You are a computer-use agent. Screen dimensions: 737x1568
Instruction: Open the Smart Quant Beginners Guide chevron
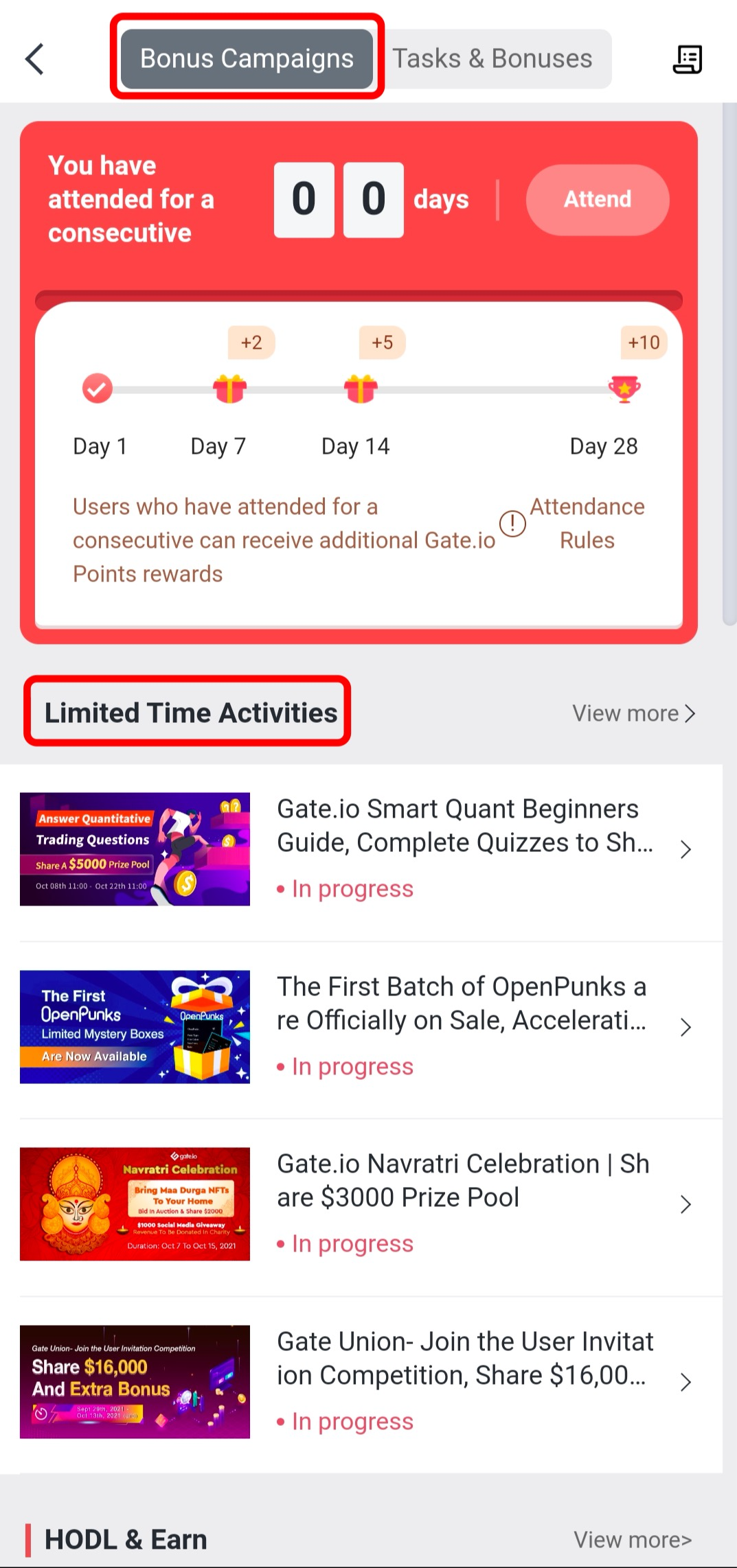[685, 850]
